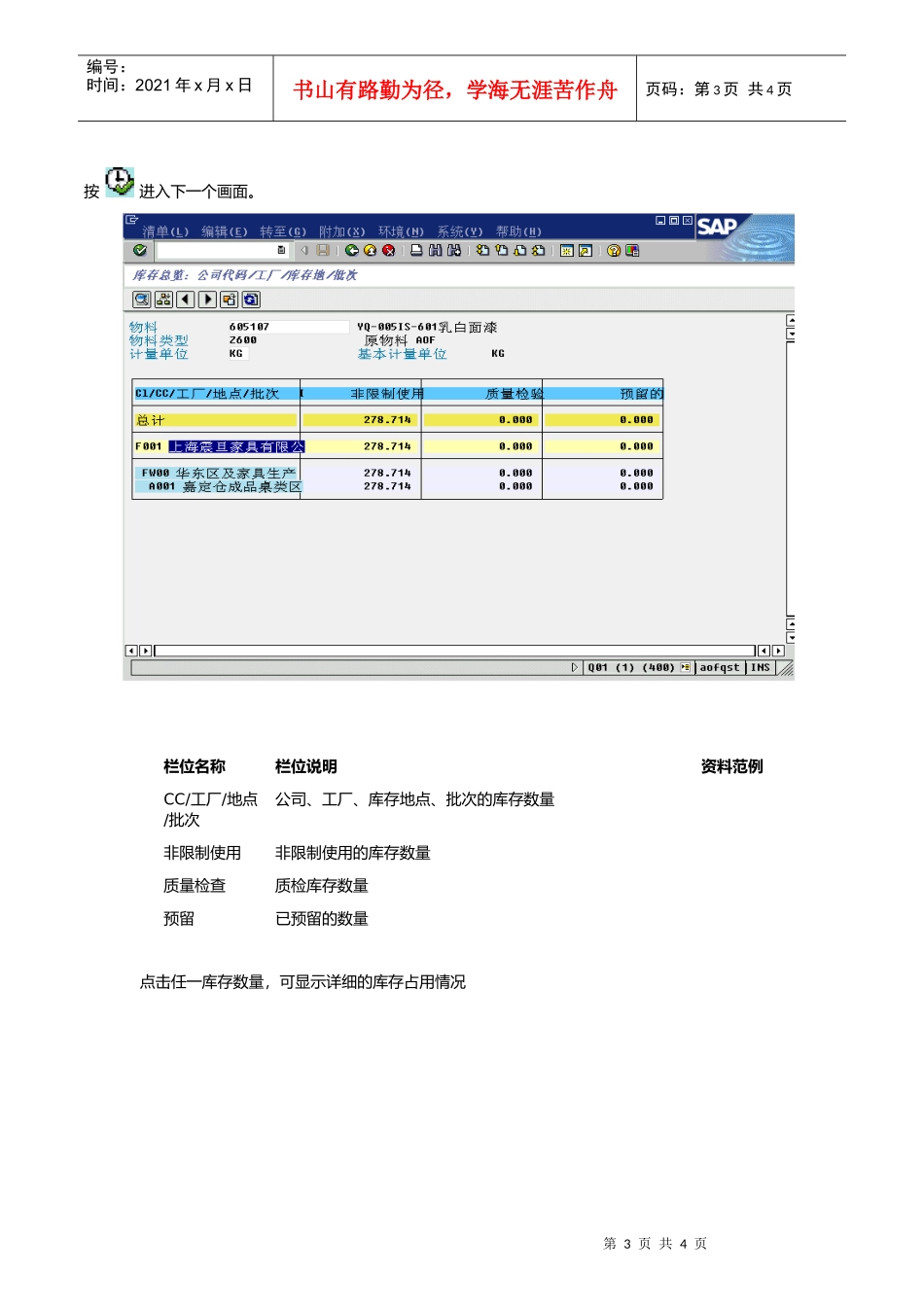The width and height of the screenshot is (924, 1307).
Task: Click the vertical scrollbar up arrow at top
Action: click(x=791, y=321)
